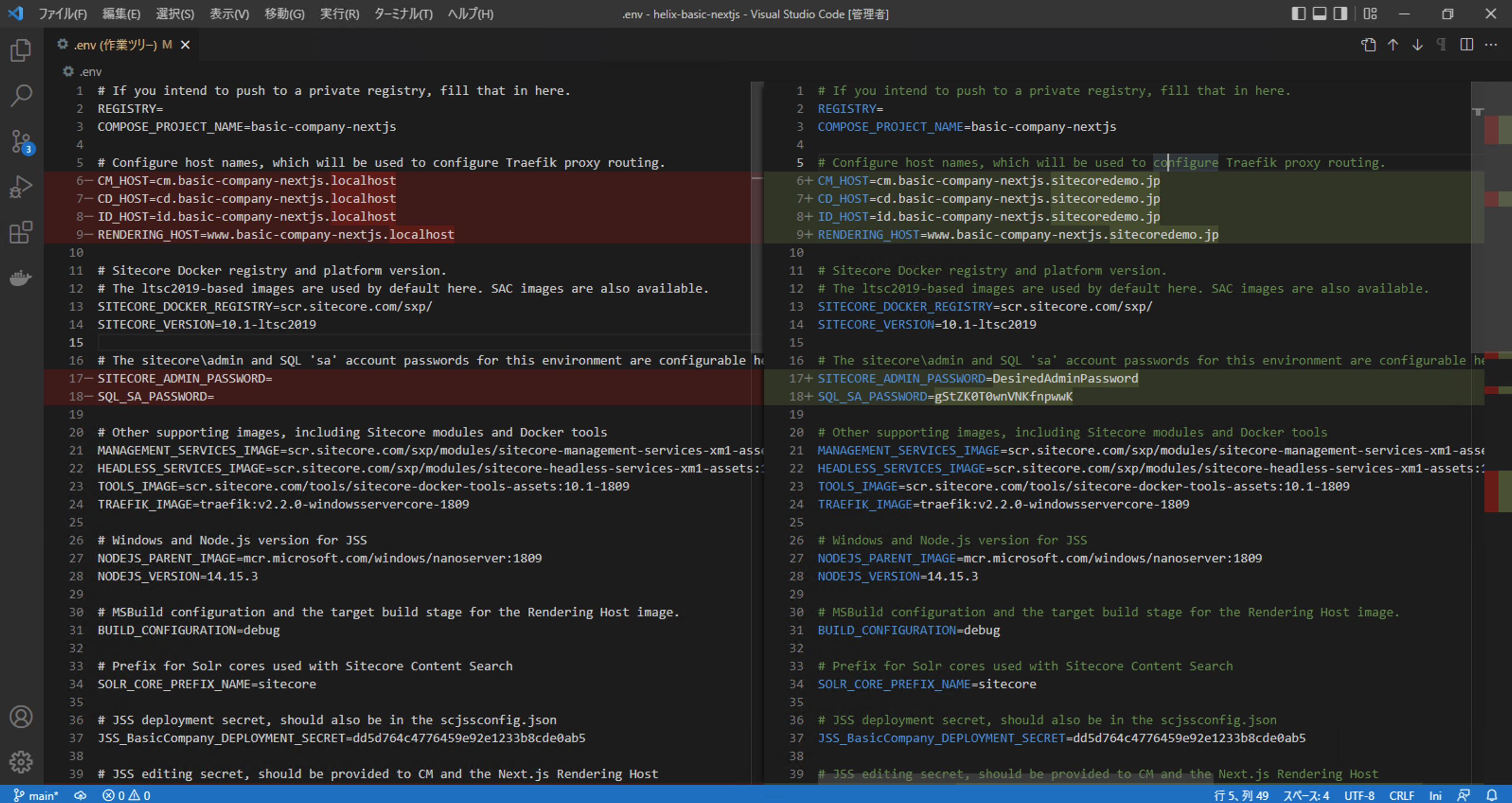
Task: Open Customize Layout button in title bar
Action: 1370,14
